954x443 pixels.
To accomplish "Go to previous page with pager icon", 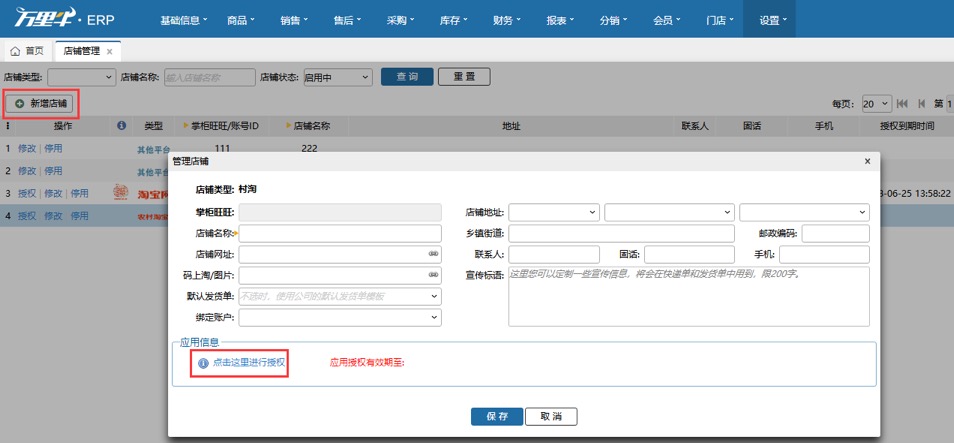I will (921, 104).
